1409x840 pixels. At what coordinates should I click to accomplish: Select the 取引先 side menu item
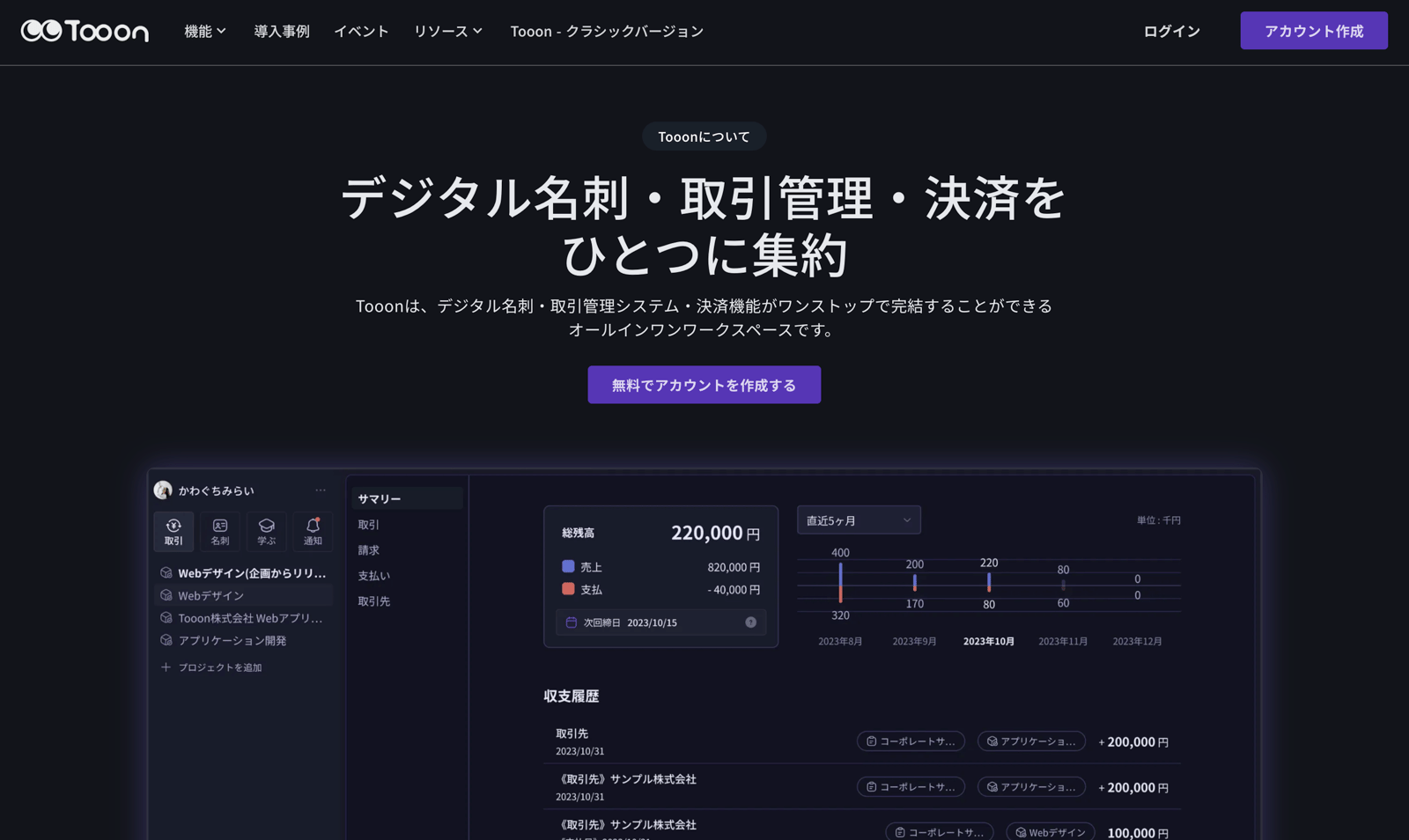(x=374, y=601)
